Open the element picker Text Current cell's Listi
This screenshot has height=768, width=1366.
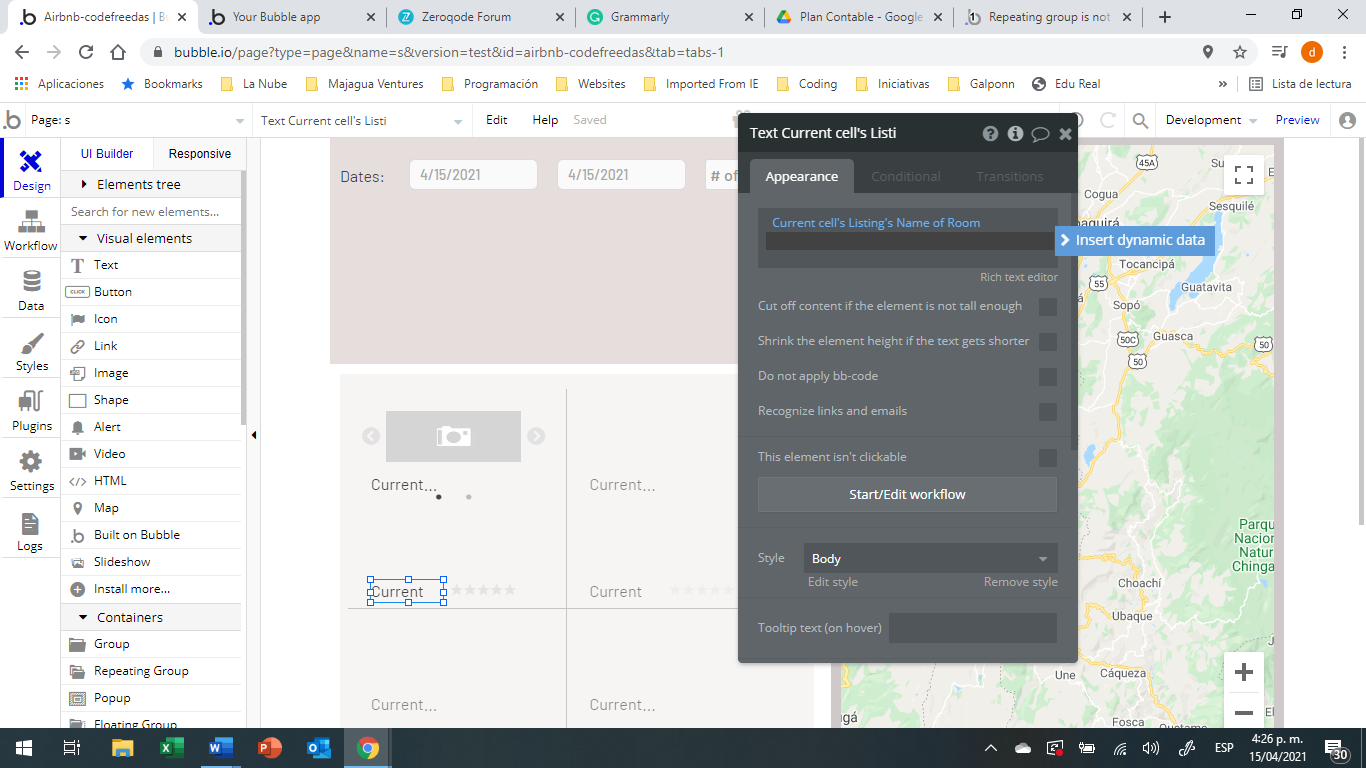point(362,121)
